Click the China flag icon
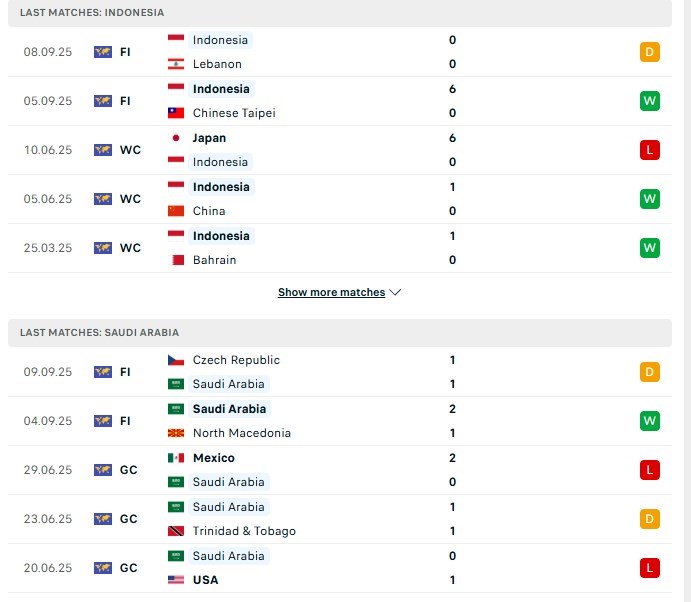This screenshot has height=602, width=691. (176, 211)
